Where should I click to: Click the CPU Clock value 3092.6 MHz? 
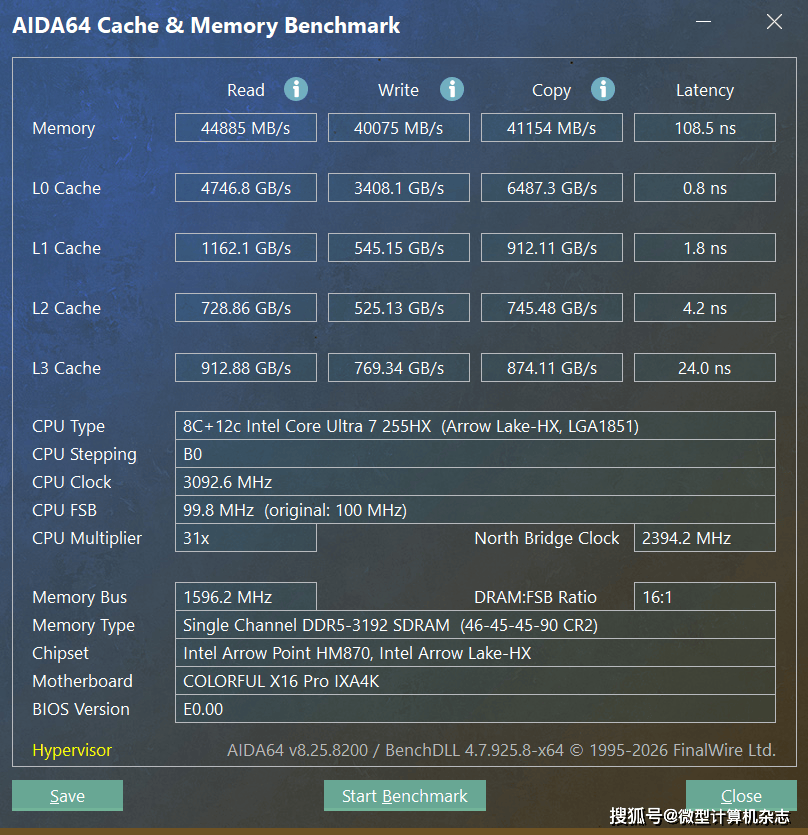click(475, 482)
